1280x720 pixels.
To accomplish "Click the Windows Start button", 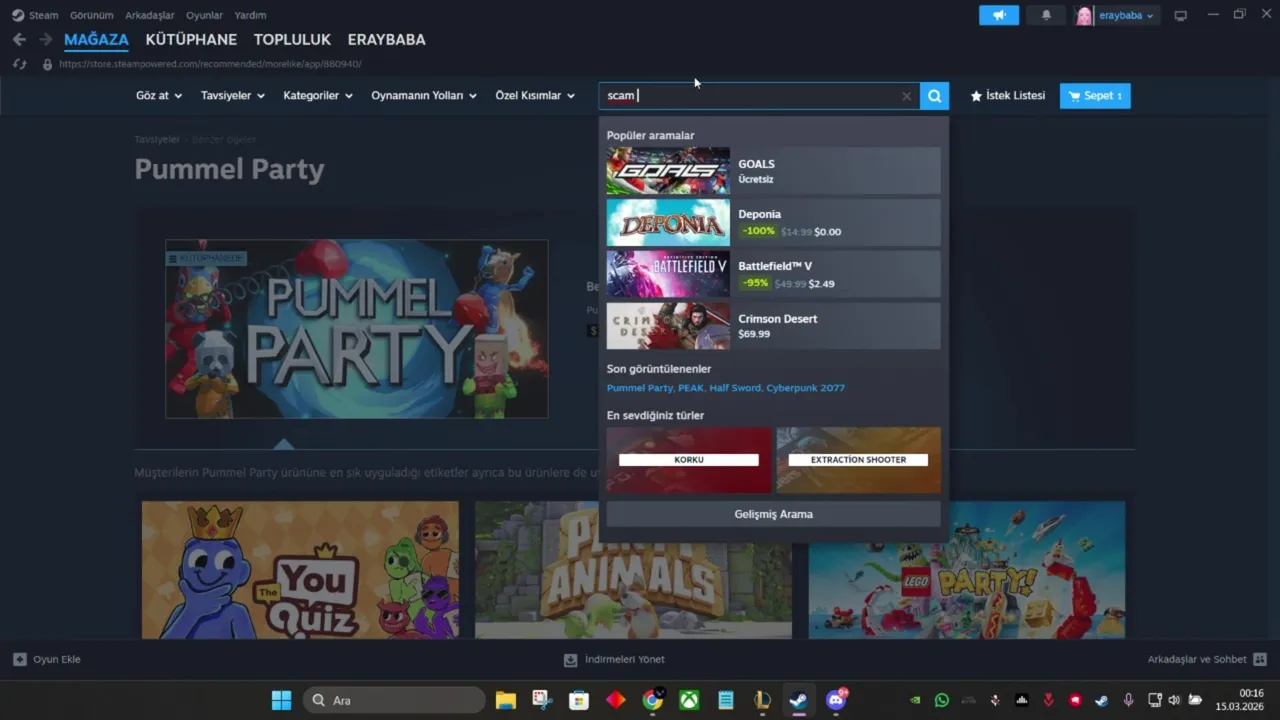I will click(x=282, y=700).
